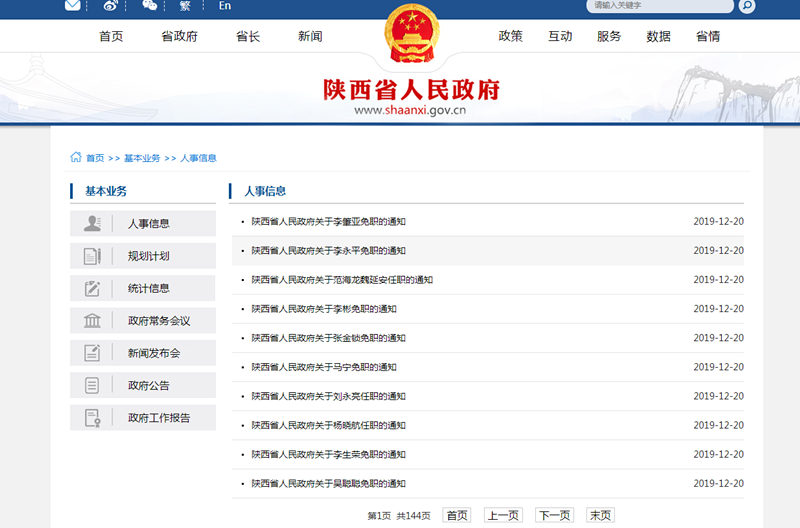Open notice about 杨晓航任职

(x=329, y=425)
